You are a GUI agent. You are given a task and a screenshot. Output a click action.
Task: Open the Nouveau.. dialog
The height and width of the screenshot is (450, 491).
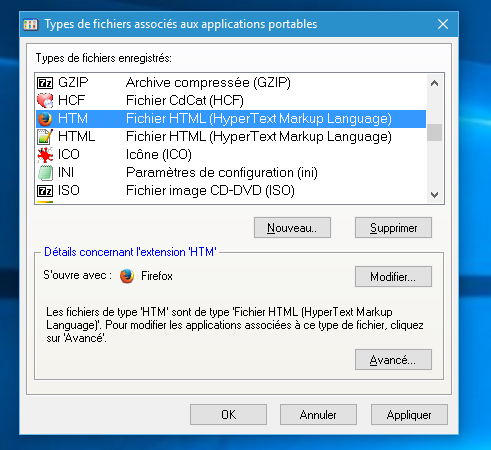(x=292, y=228)
